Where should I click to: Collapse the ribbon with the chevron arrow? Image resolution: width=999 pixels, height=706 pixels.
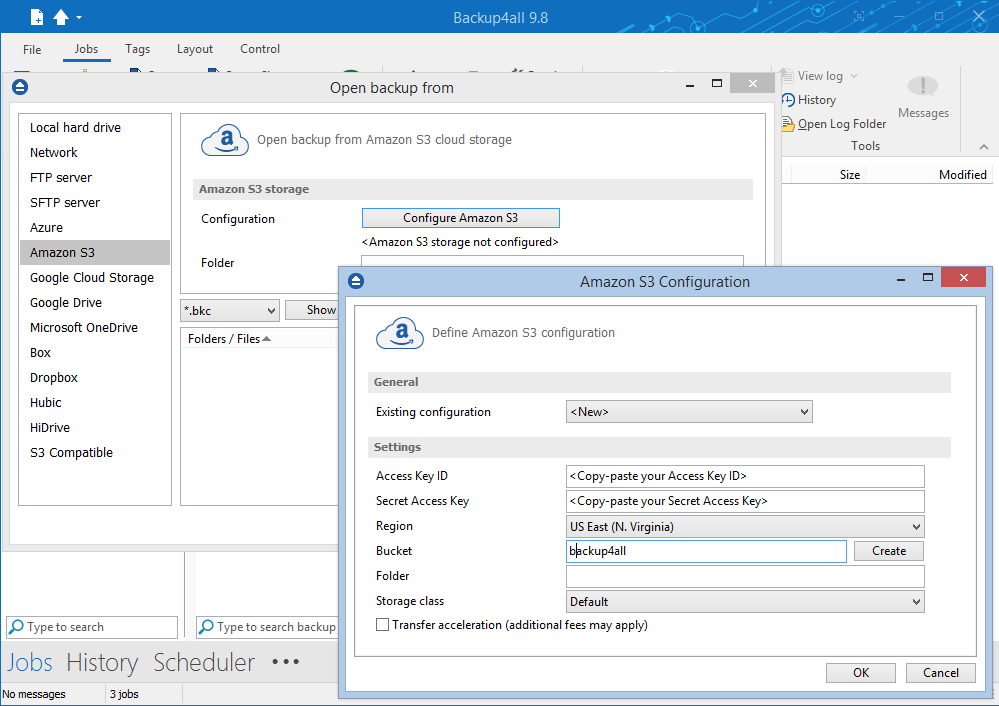(x=983, y=147)
